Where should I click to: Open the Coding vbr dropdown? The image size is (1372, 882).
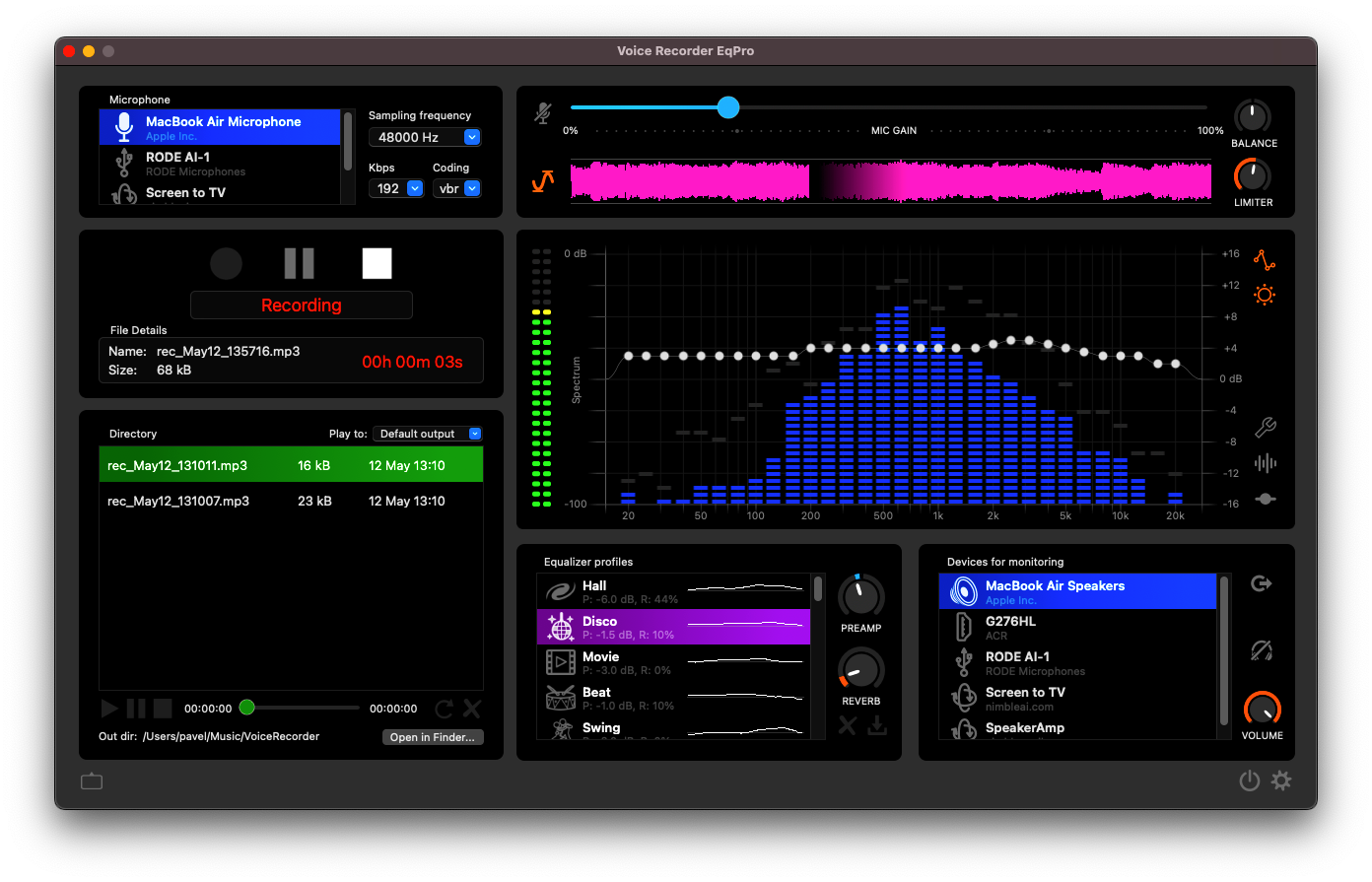457,188
